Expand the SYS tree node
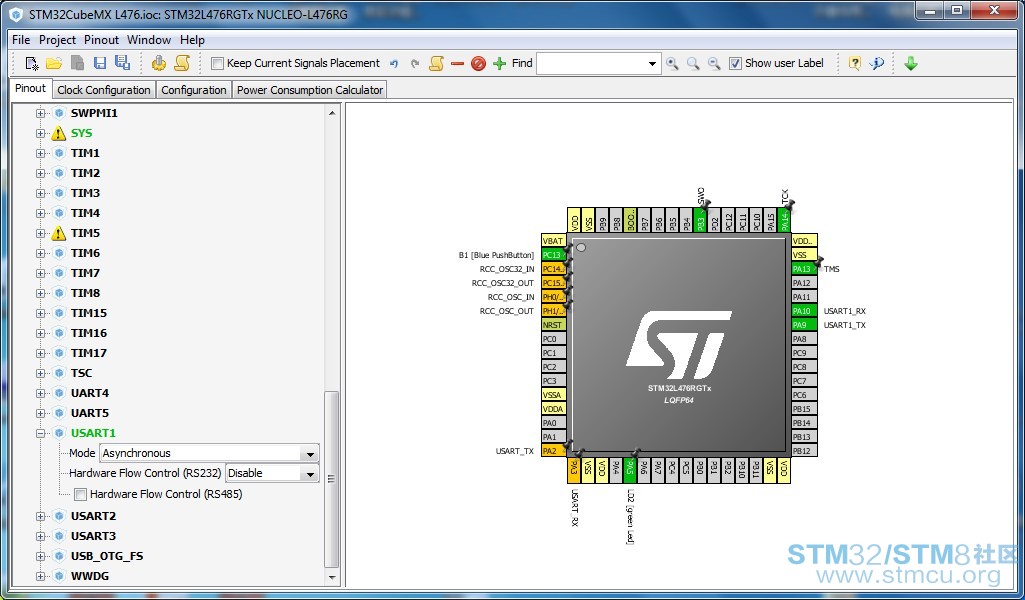This screenshot has width=1025, height=600. tap(41, 133)
